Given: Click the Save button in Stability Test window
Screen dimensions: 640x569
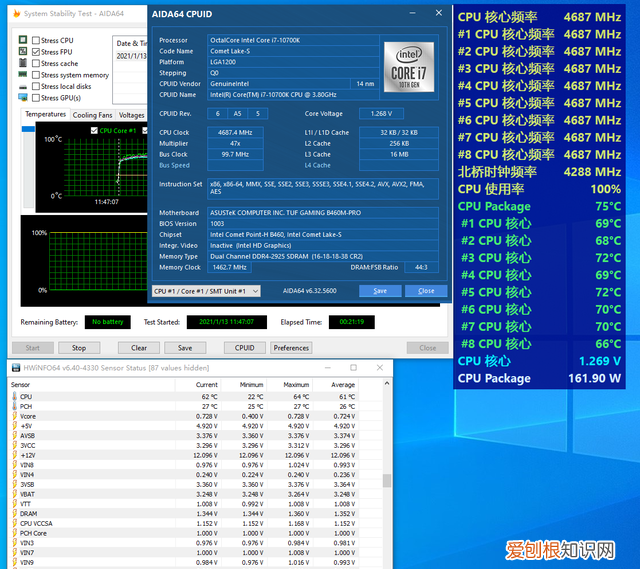Looking at the screenshot, I should 185,348.
